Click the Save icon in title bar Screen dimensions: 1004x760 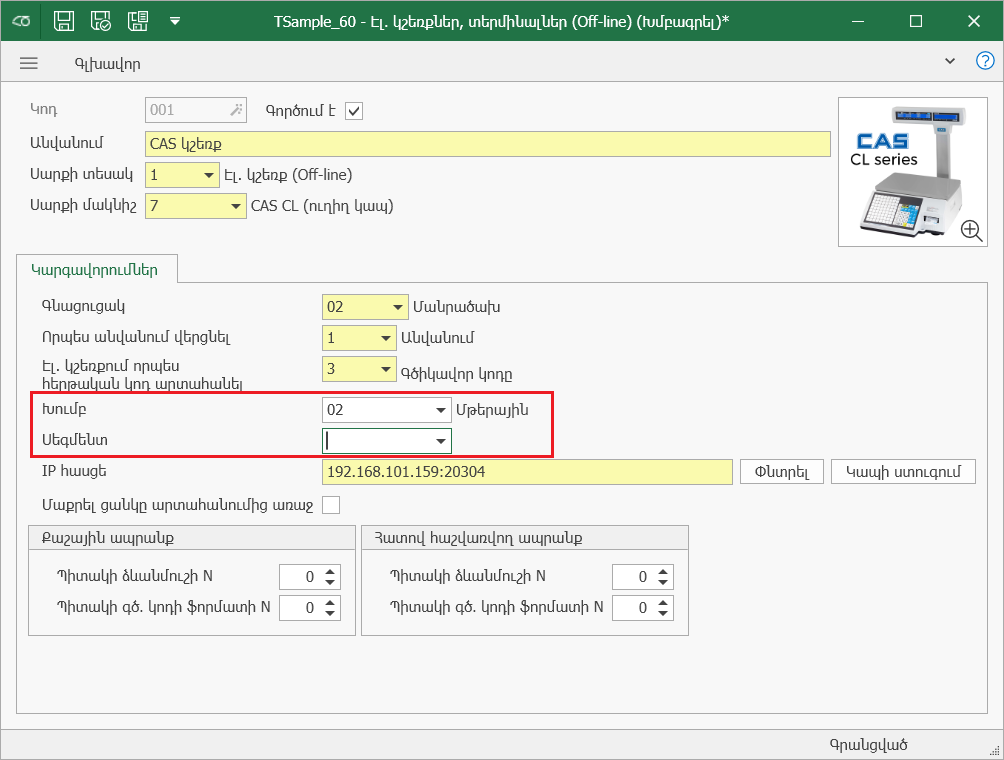point(63,21)
